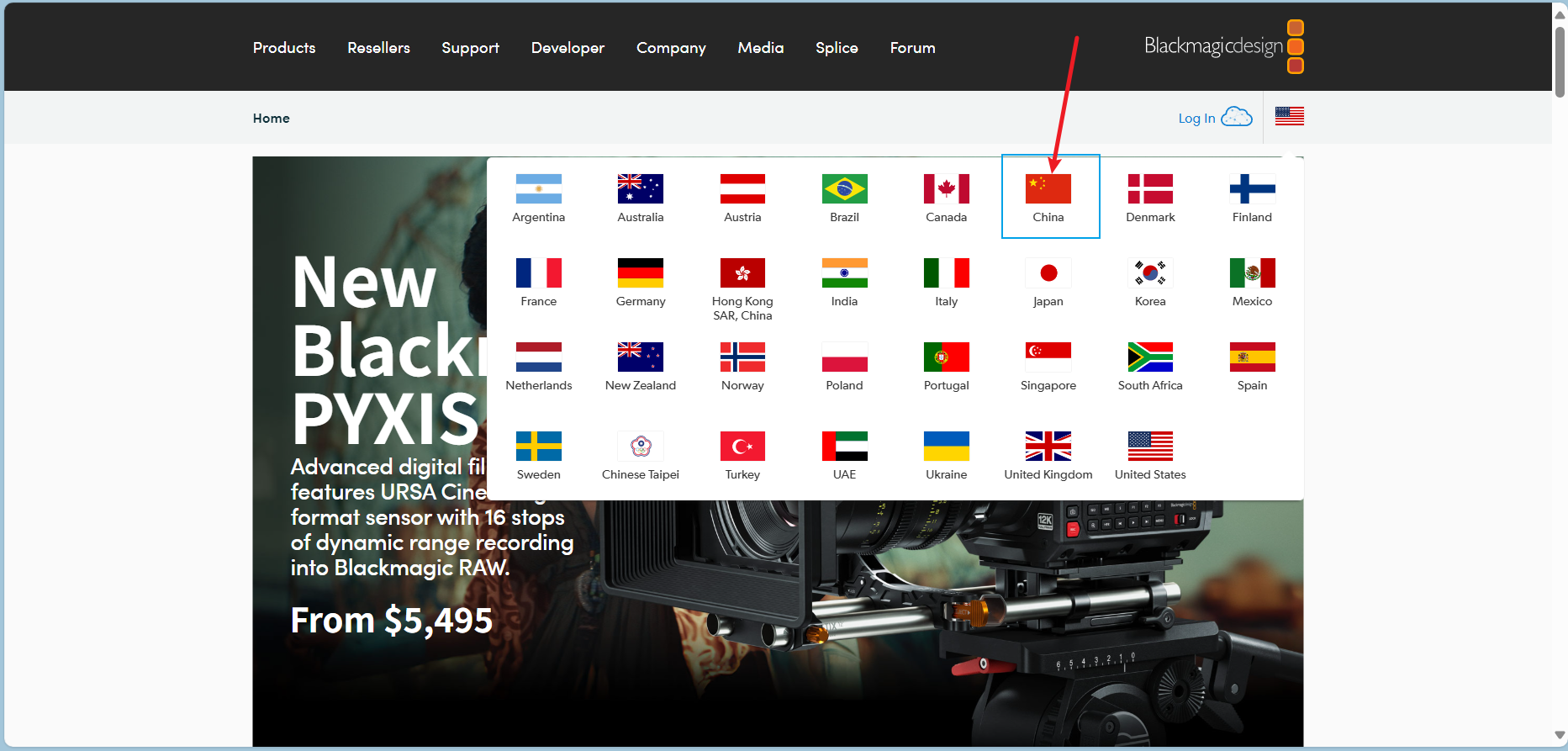Screen dimensions: 1568x751
Task: Open the Company menu
Action: tap(671, 48)
